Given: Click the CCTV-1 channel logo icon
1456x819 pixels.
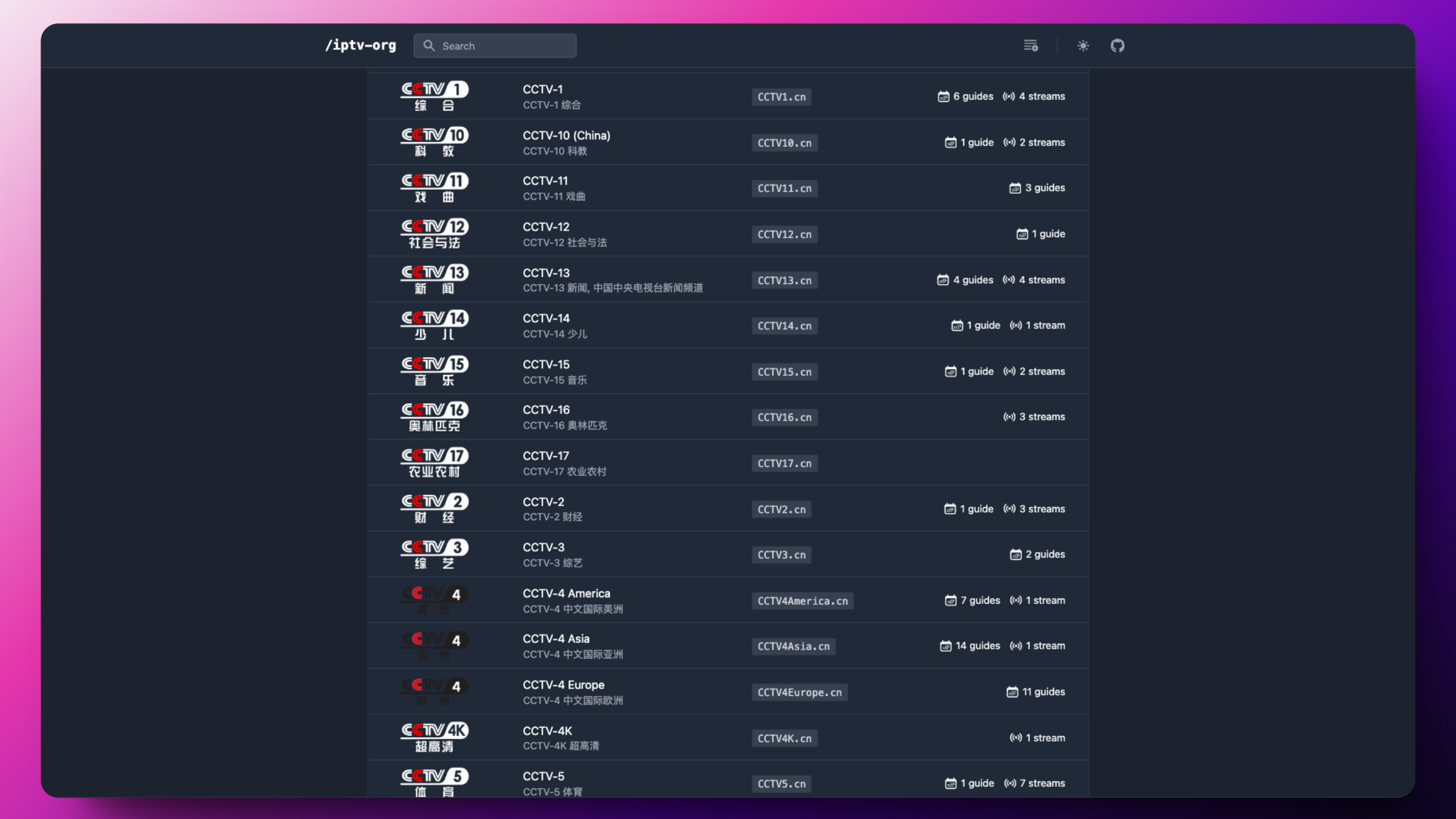Looking at the screenshot, I should coord(434,96).
